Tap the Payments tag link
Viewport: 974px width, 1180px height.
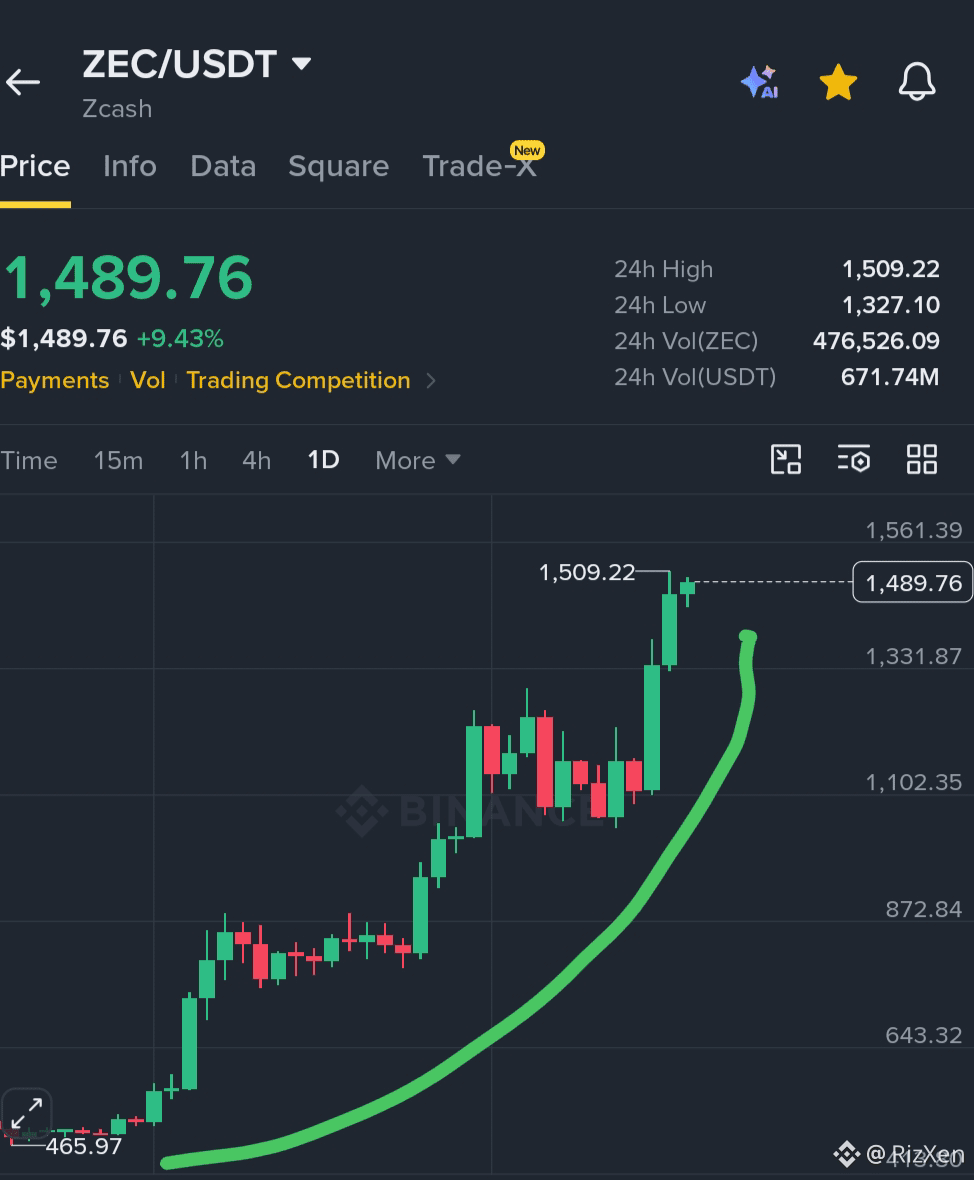54,380
